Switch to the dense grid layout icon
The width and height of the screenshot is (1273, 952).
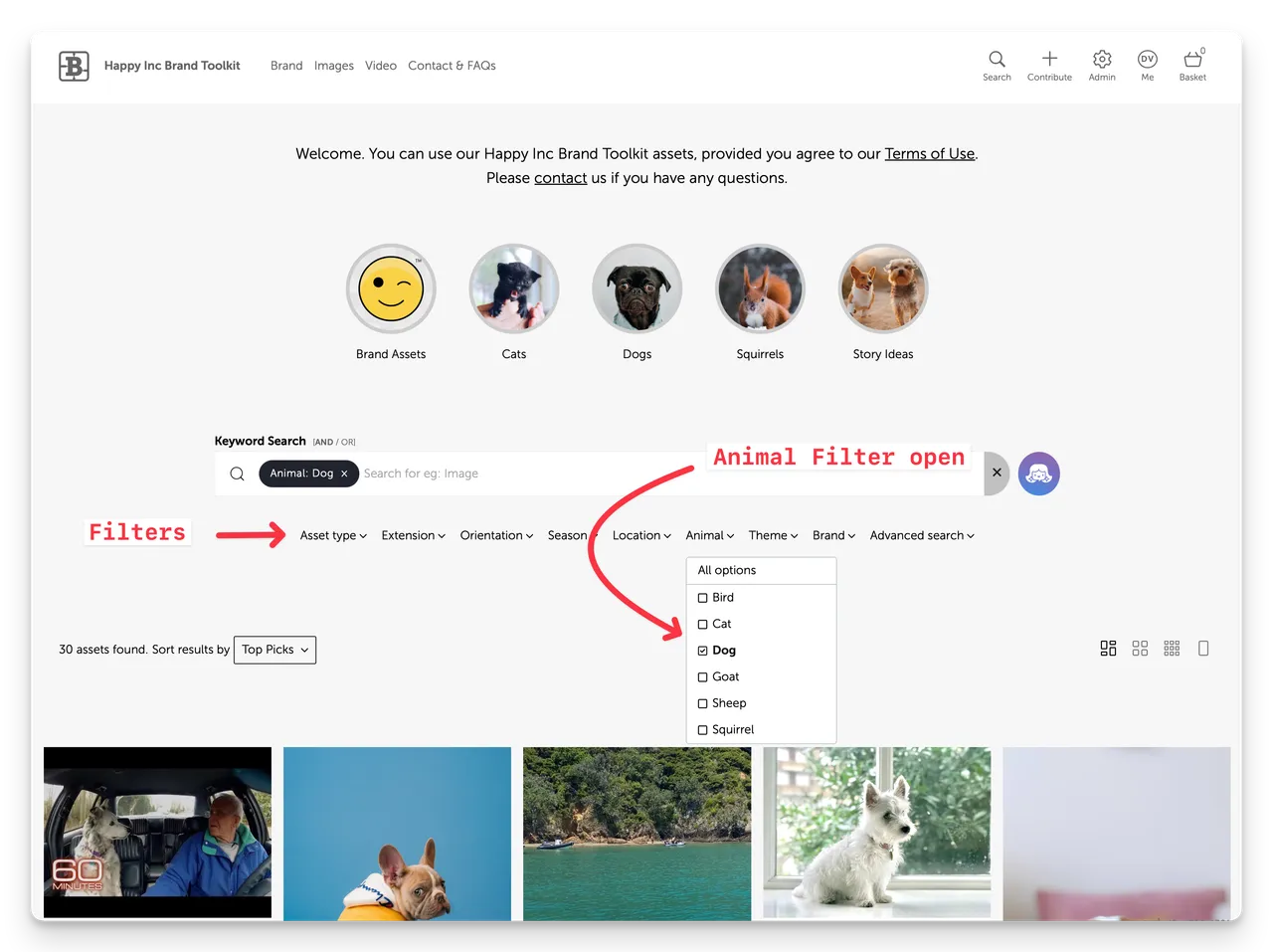coord(1172,648)
